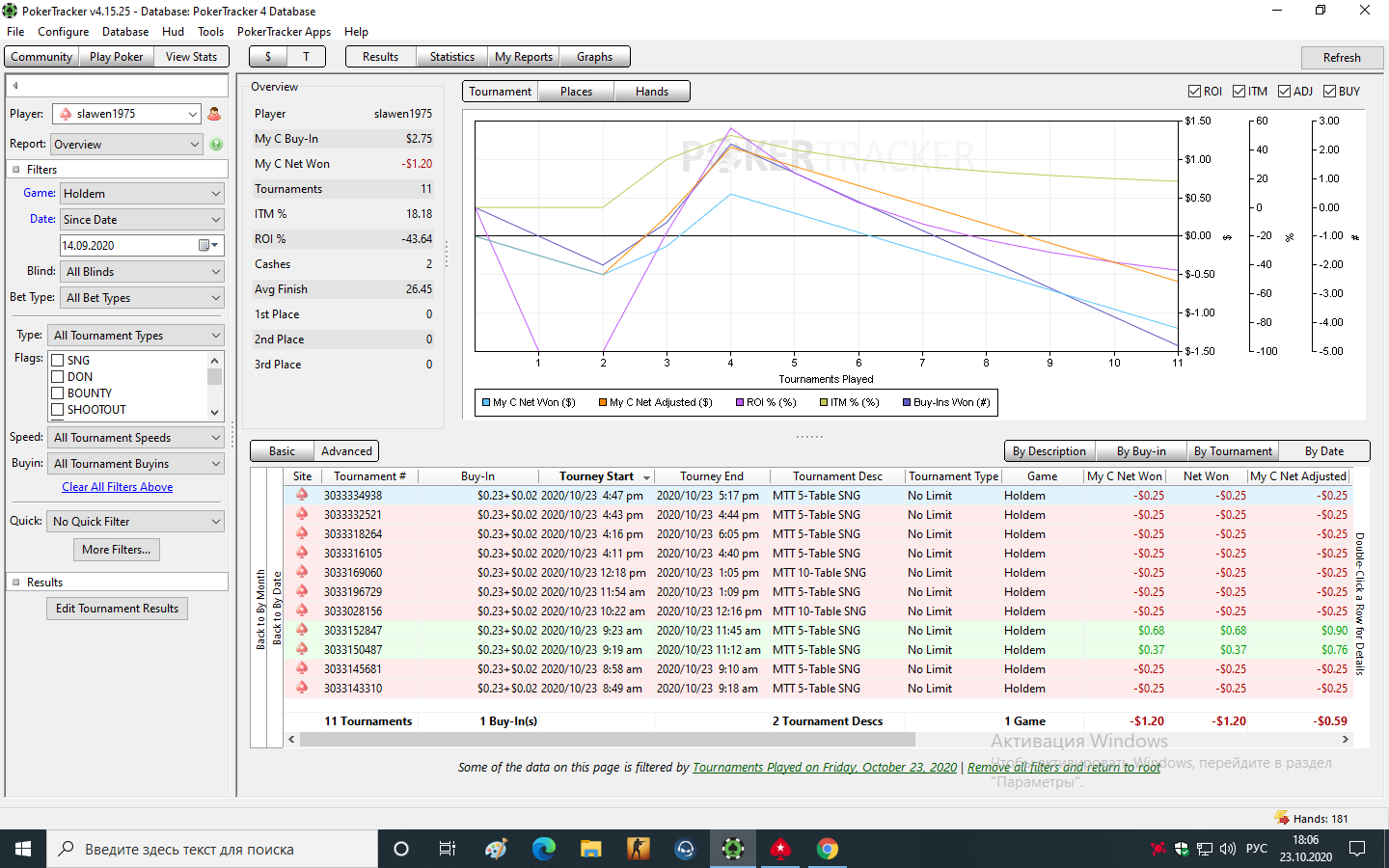Open the Hud menu
The width and height of the screenshot is (1389, 868).
click(173, 32)
